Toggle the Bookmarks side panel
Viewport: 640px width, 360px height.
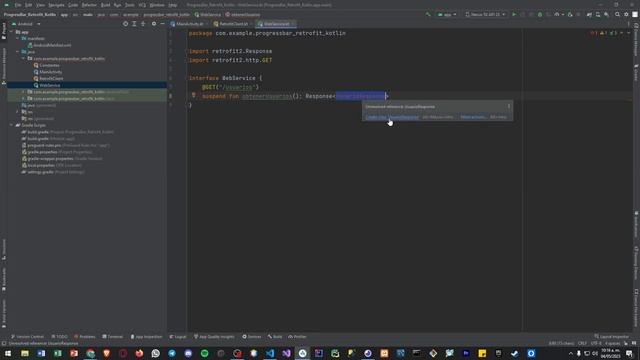click(x=4, y=280)
